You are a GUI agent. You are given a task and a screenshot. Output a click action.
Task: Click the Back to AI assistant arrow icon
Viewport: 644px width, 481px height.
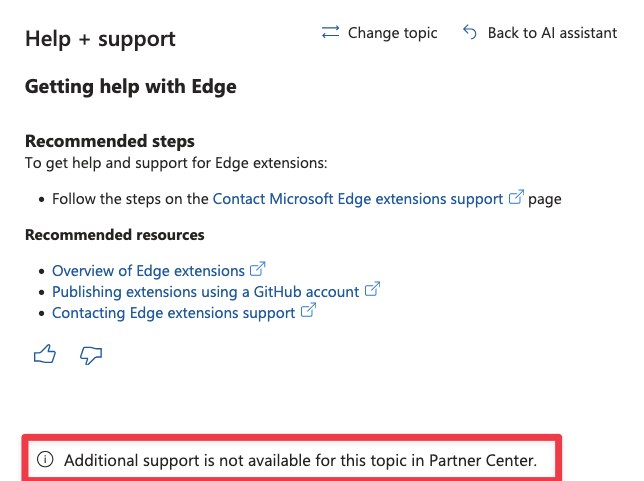coord(469,32)
